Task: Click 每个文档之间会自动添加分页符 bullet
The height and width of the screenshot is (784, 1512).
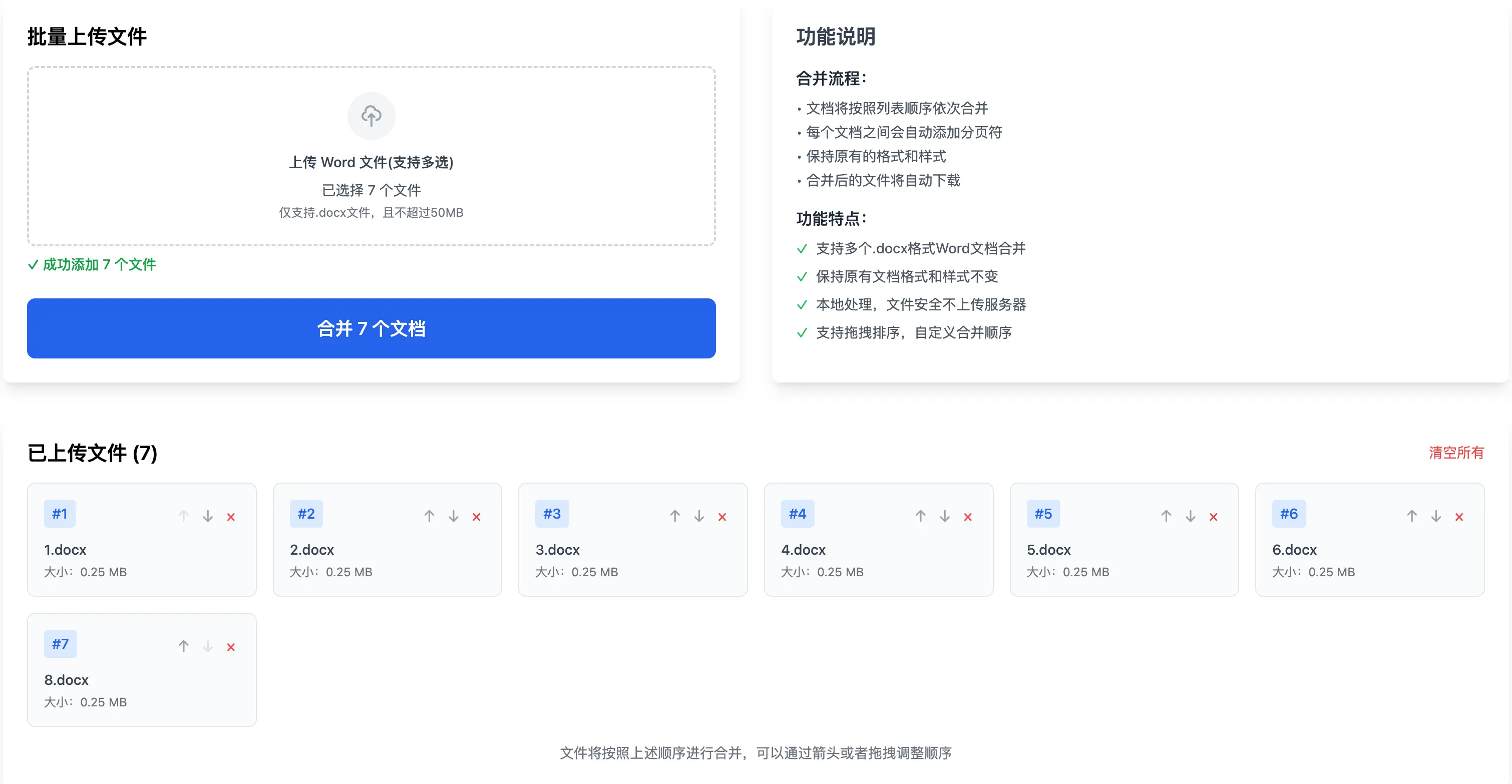Action: pyautogui.click(x=903, y=132)
